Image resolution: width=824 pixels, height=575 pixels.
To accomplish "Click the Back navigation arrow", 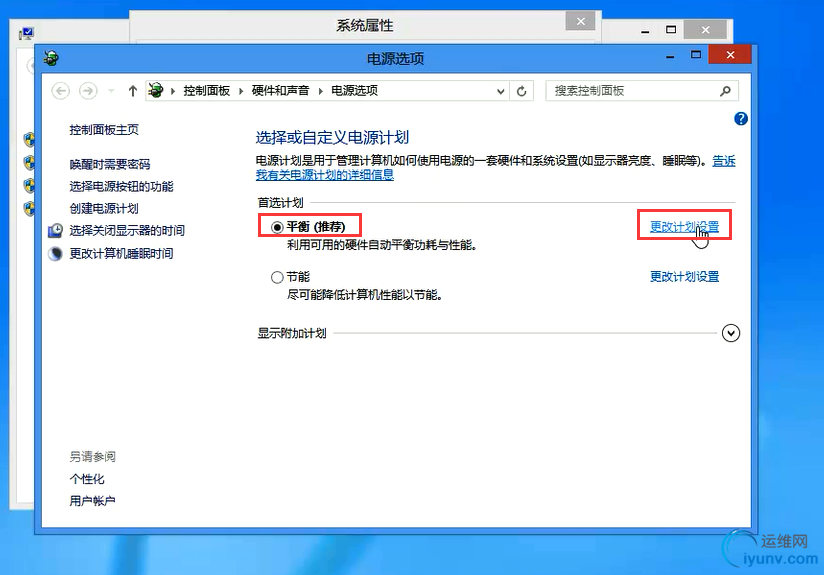I will click(x=60, y=91).
